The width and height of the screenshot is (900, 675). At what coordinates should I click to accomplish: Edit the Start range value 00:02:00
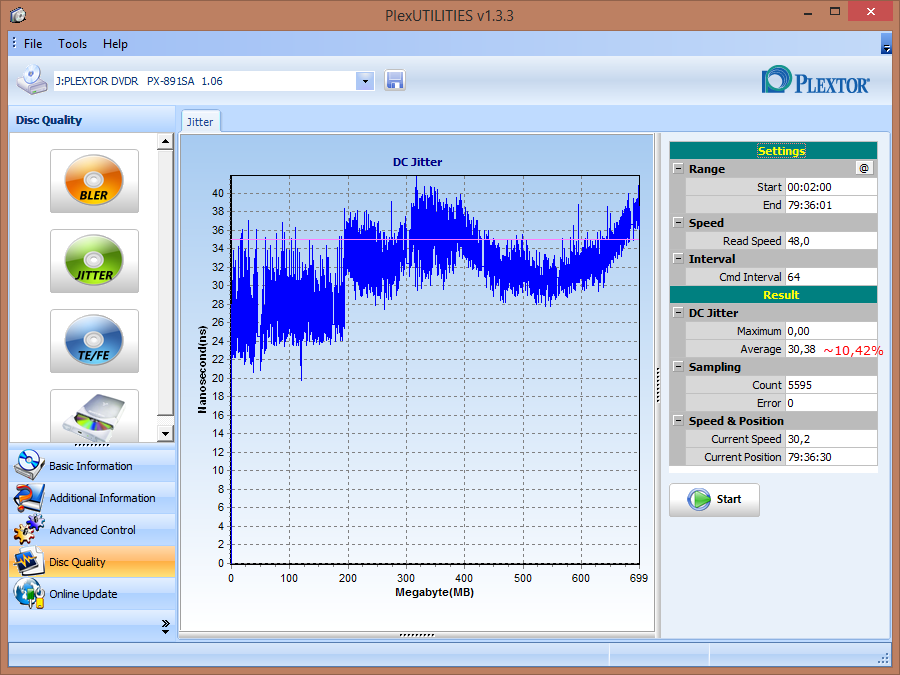831,187
